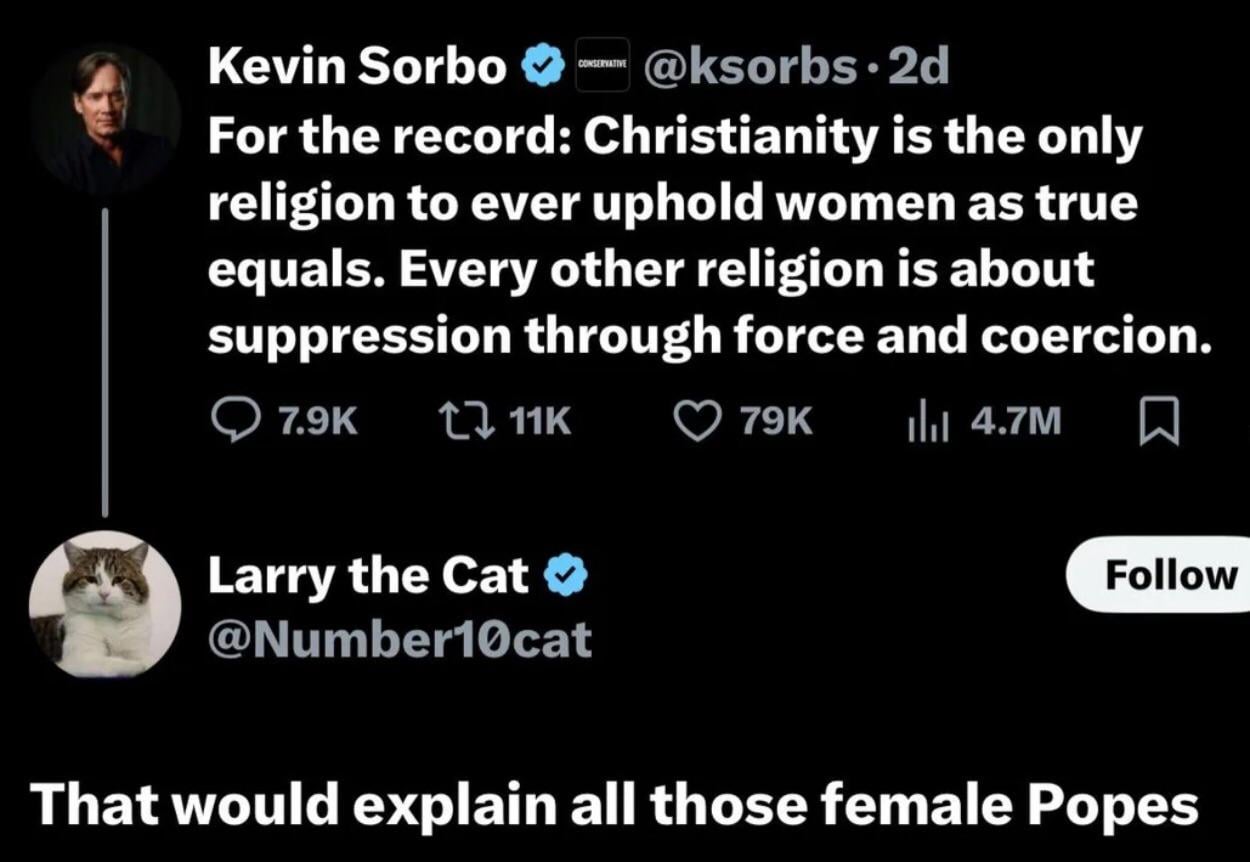Click the Kevin Sorbo display name
Screen dimensions: 1250x862
coord(357,67)
